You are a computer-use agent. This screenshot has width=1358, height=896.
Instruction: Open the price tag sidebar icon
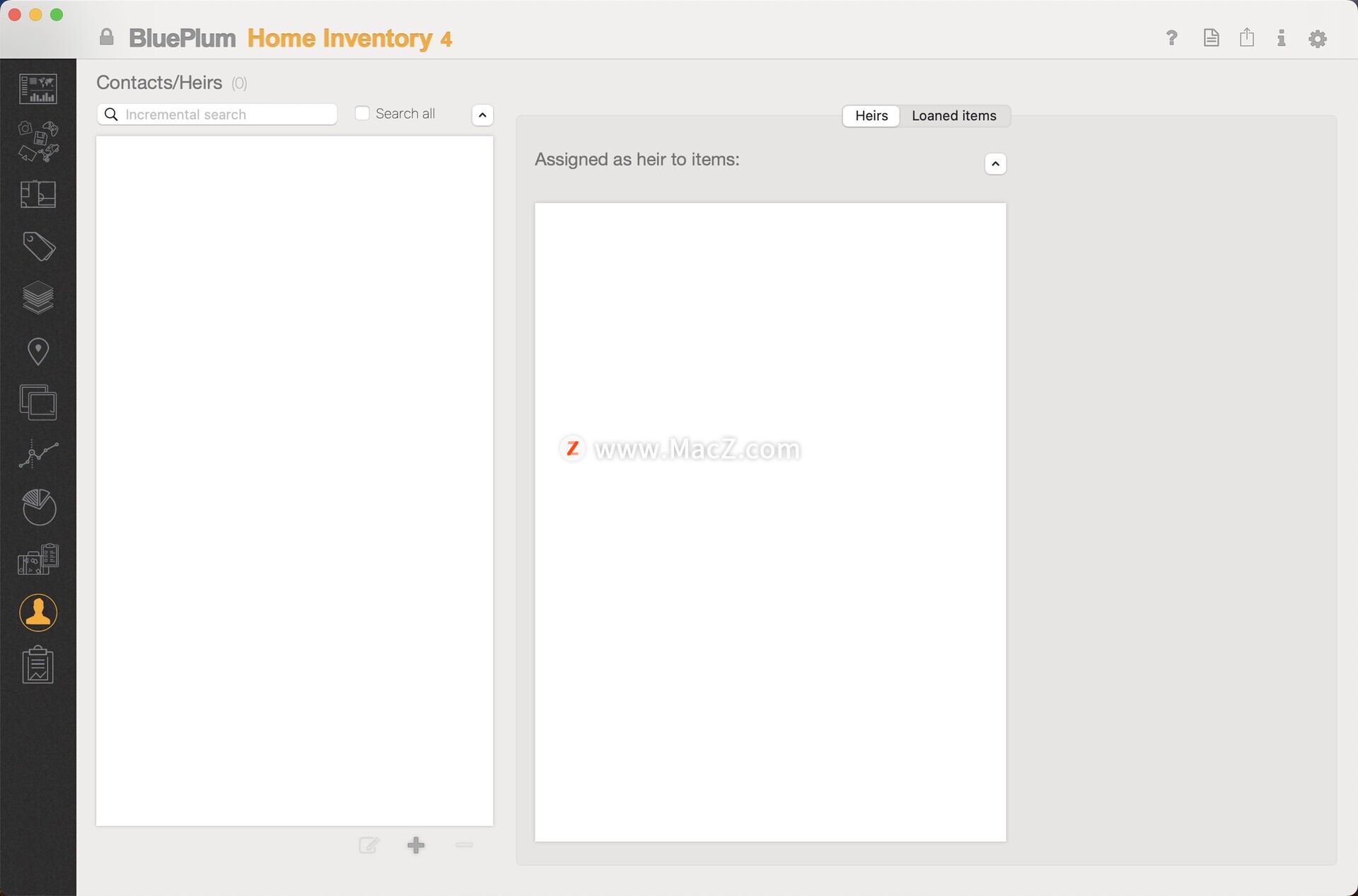(38, 246)
